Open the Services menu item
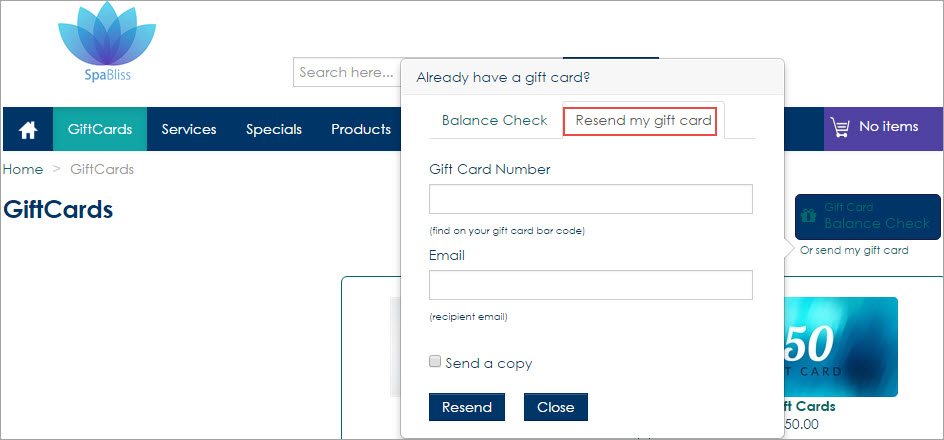944x440 pixels. (189, 129)
